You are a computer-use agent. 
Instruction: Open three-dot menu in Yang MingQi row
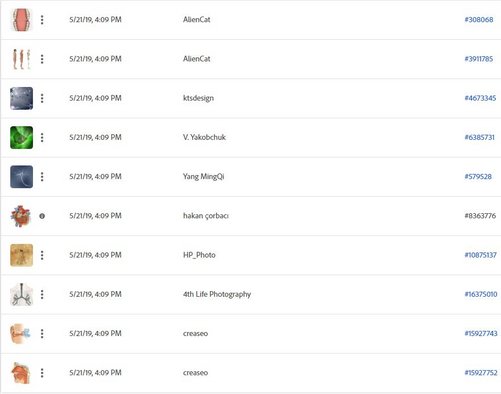pos(42,177)
